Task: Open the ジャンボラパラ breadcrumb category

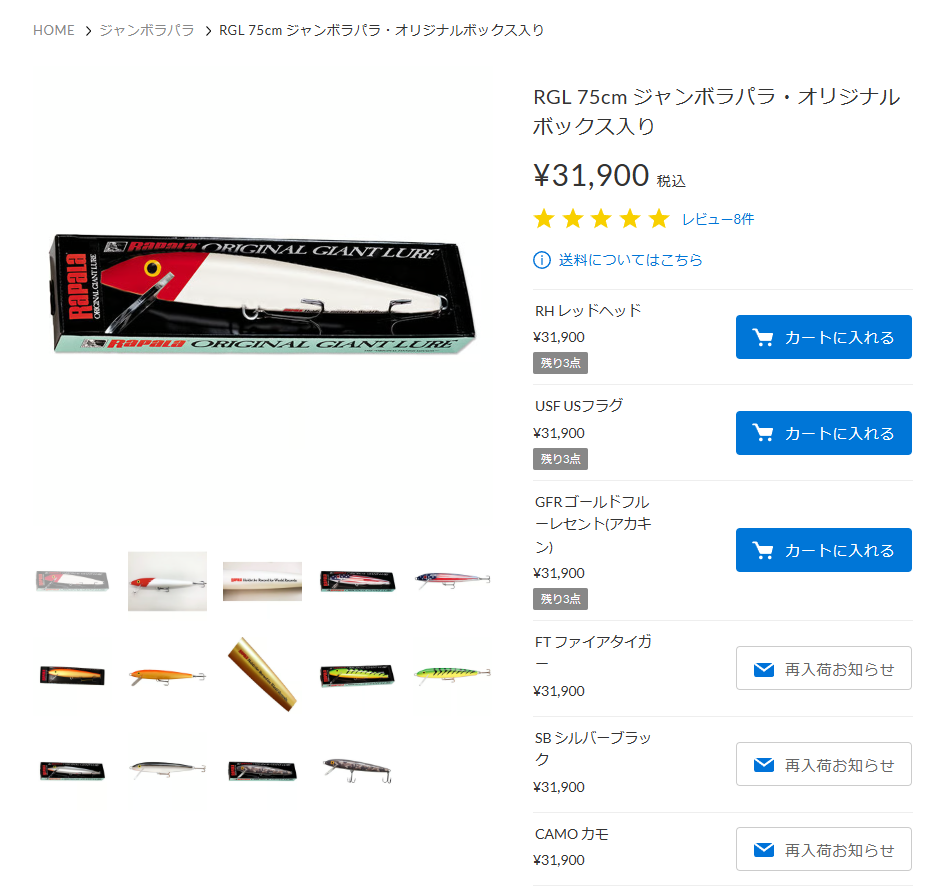Action: 147,30
